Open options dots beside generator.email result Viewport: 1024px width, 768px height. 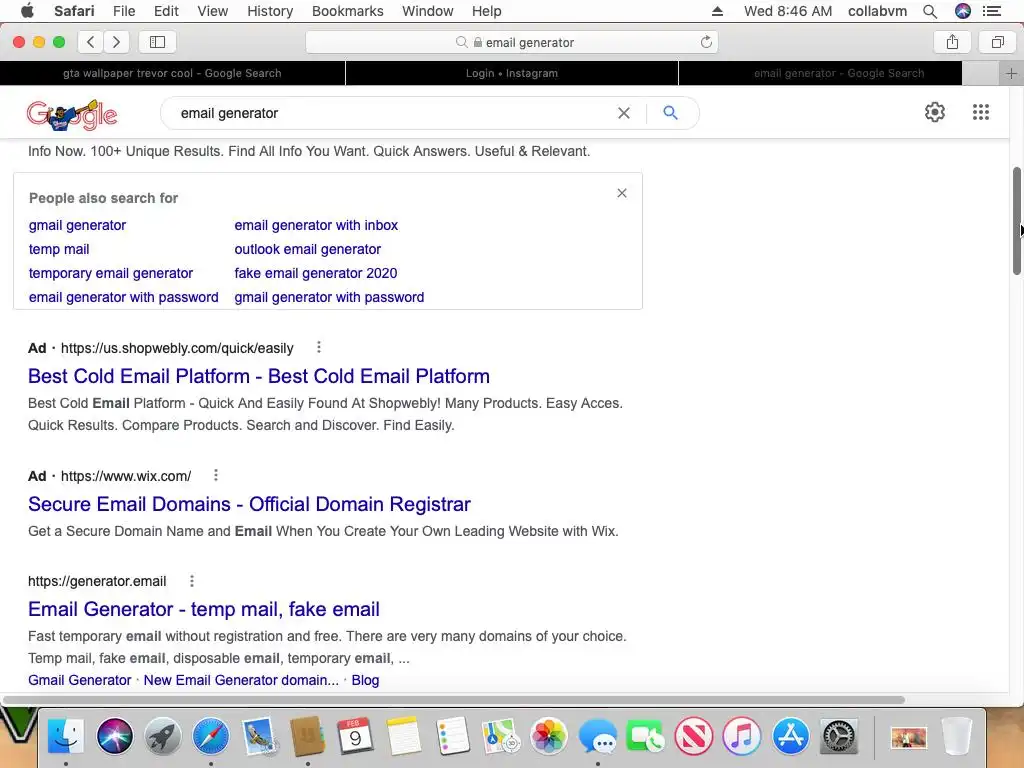pyautogui.click(x=191, y=581)
